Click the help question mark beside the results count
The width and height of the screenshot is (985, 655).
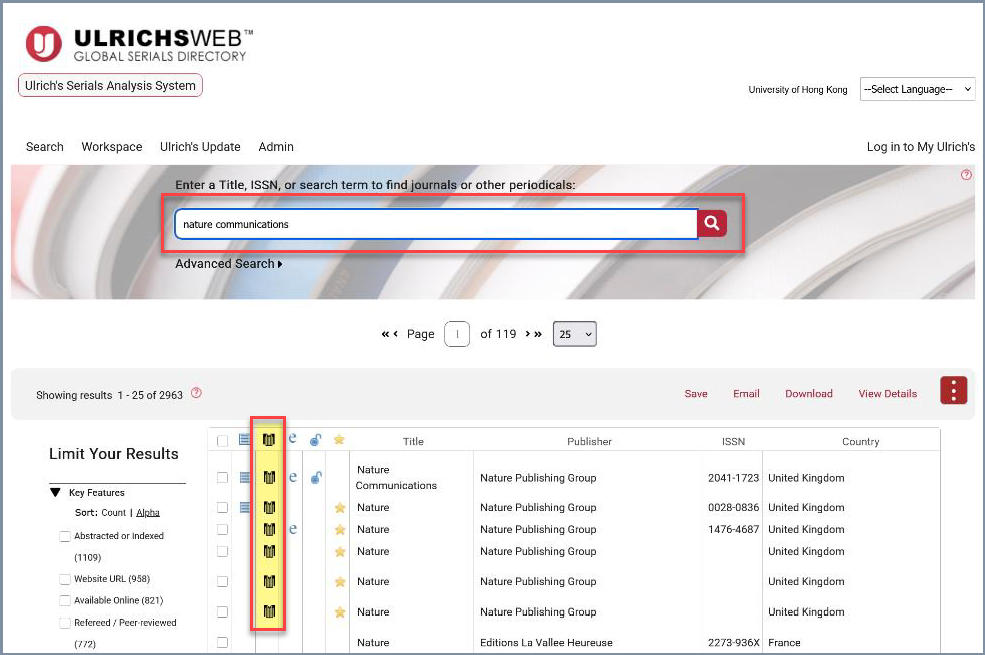196,393
